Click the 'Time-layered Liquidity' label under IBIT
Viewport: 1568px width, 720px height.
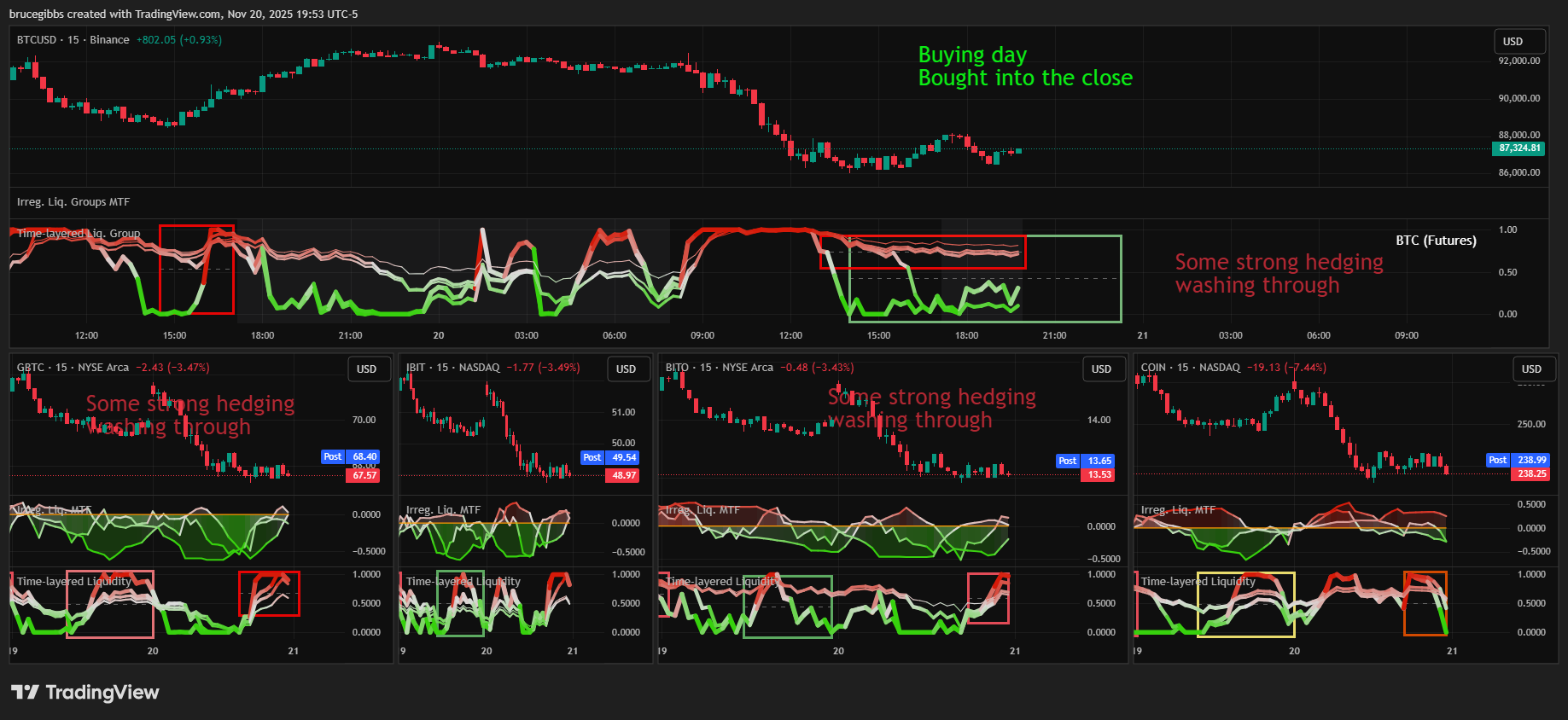[x=463, y=582]
